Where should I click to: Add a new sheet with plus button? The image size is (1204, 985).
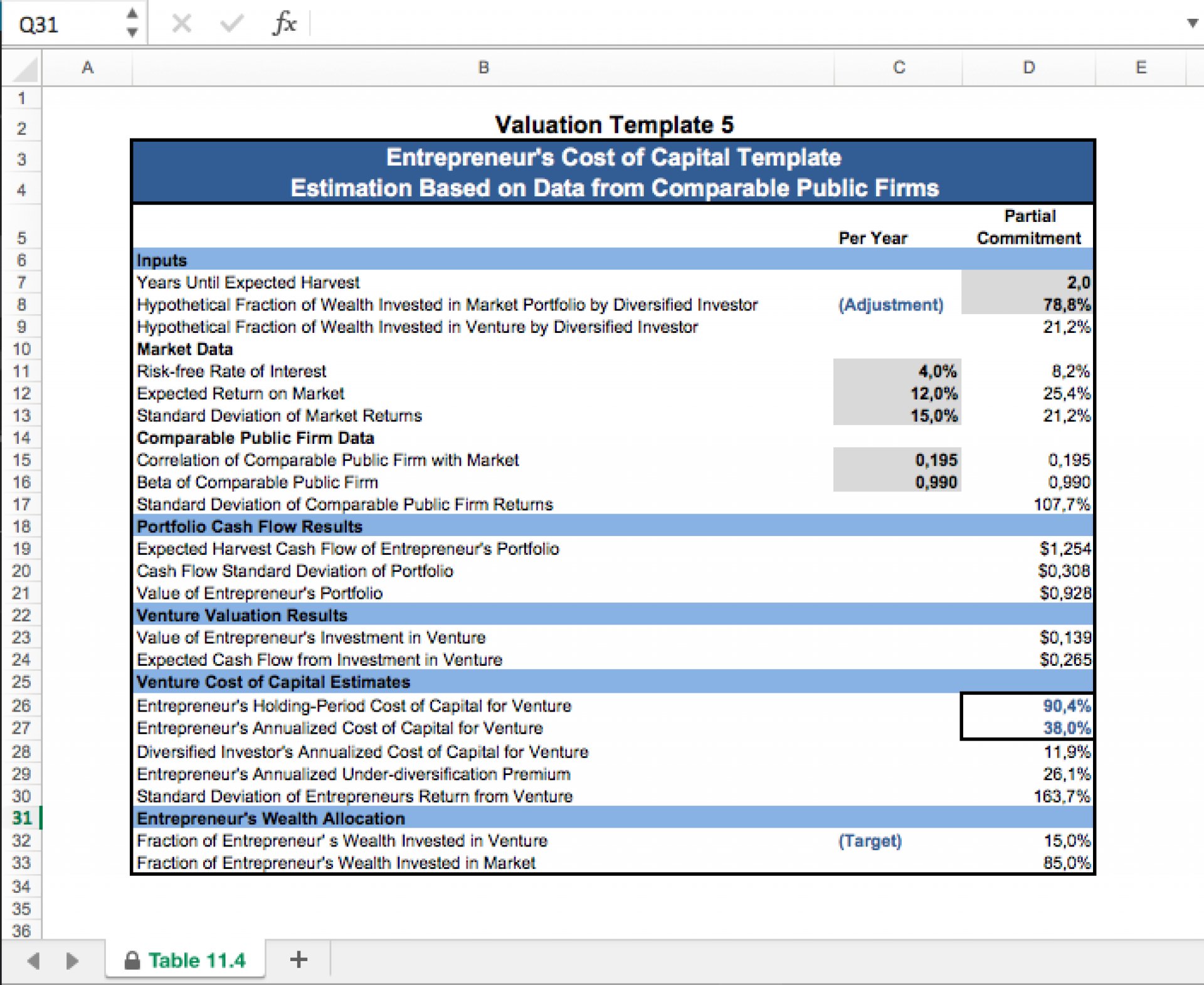point(299,959)
